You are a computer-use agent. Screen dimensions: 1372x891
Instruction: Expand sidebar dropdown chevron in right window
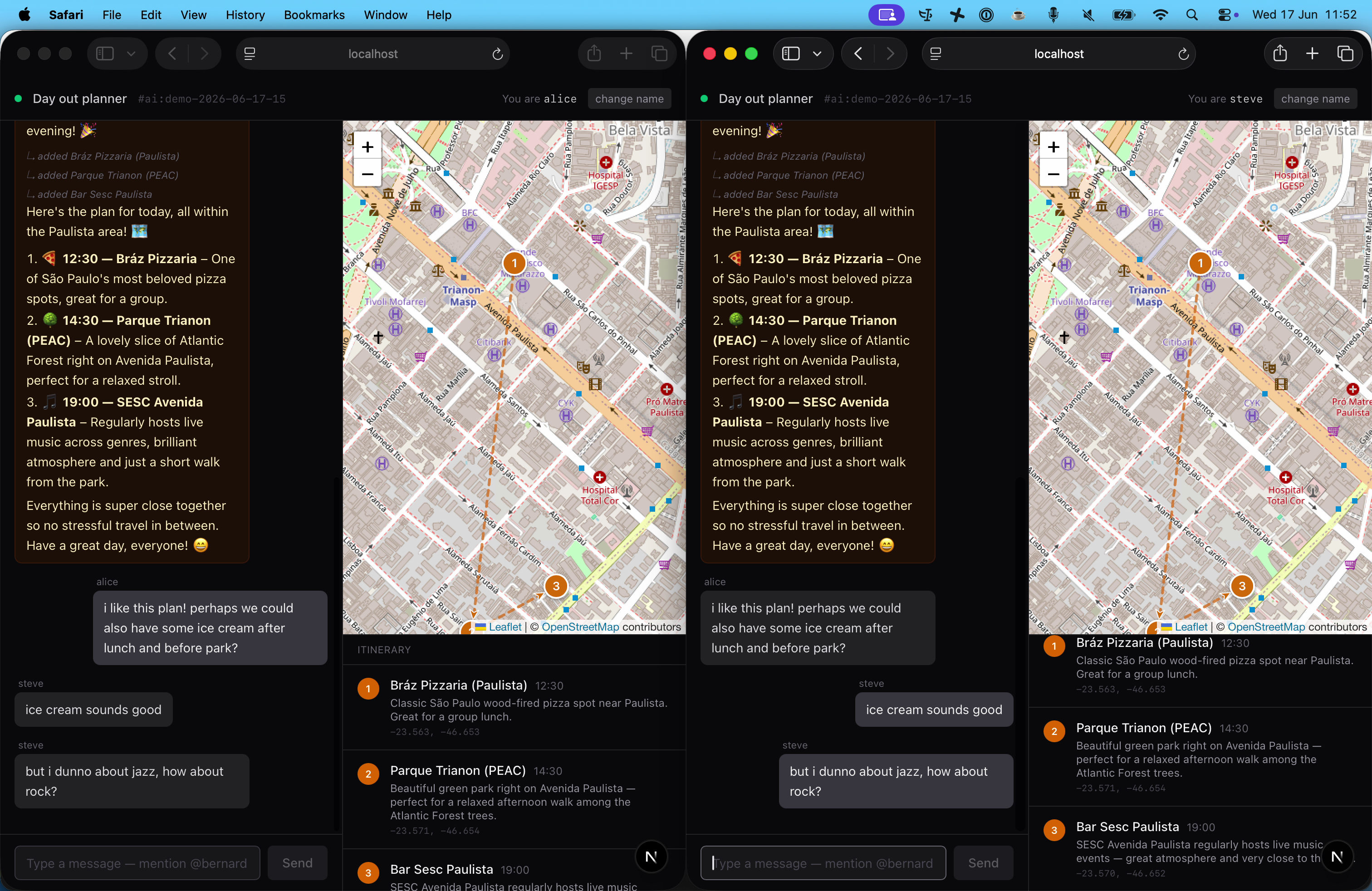point(817,54)
